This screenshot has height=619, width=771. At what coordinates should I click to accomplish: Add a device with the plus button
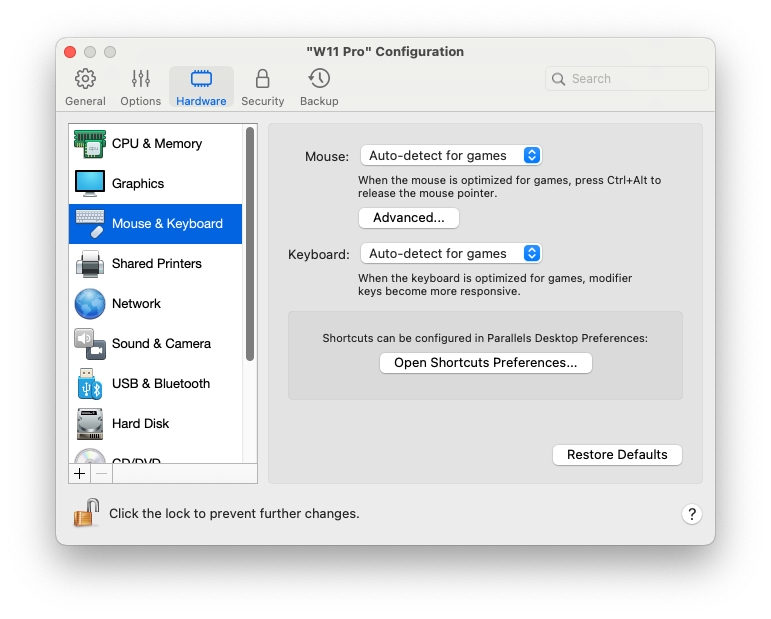point(81,473)
